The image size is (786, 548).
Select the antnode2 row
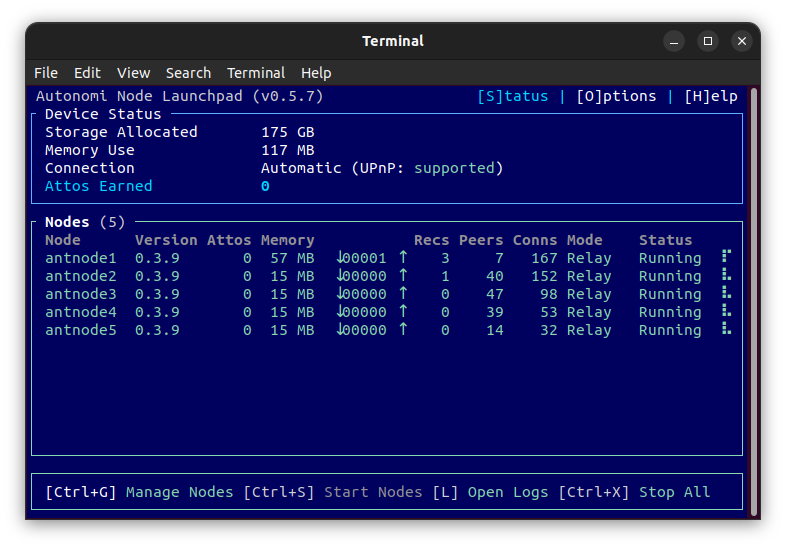pyautogui.click(x=81, y=276)
